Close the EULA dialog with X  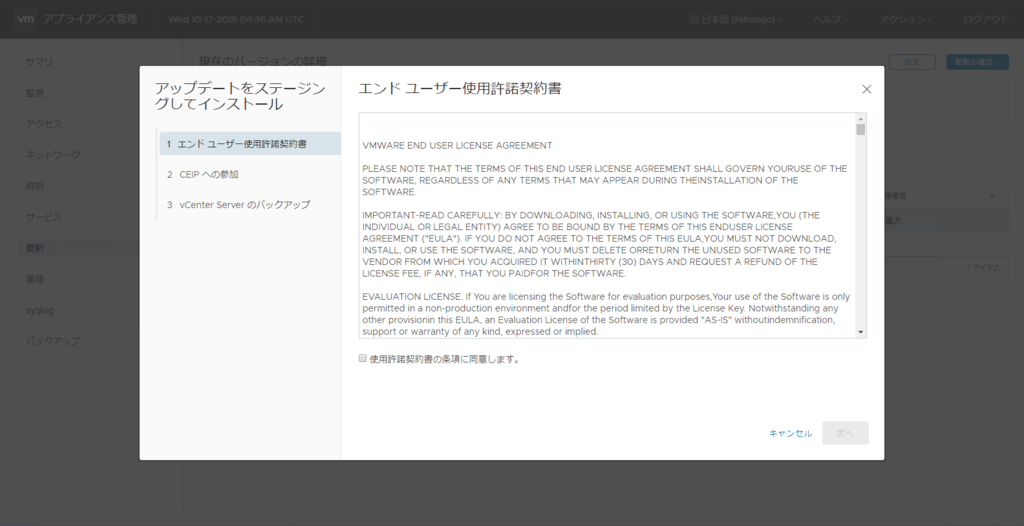pyautogui.click(x=867, y=89)
